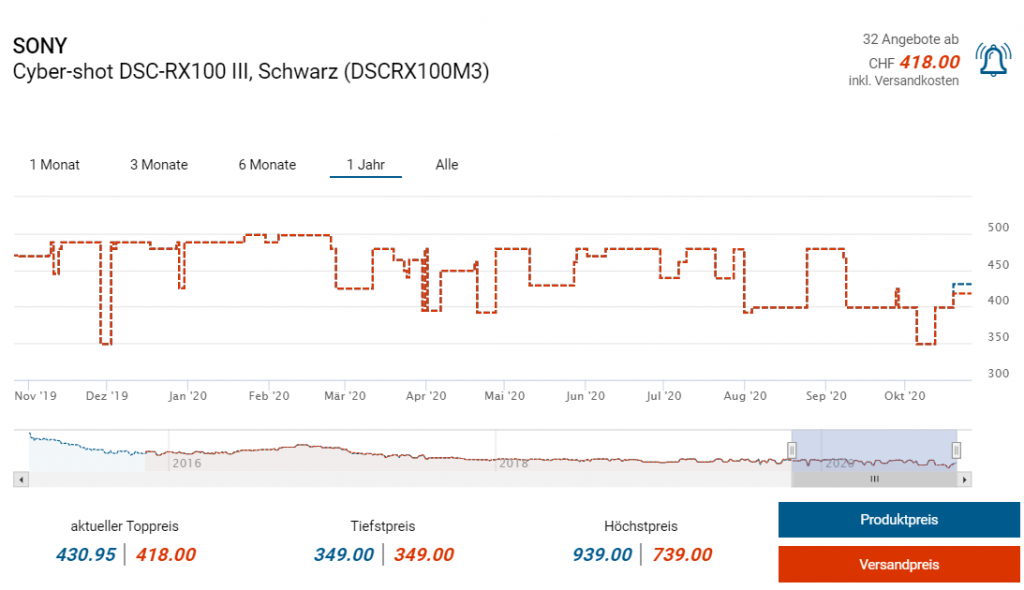The width and height of the screenshot is (1024, 590).
Task: Click the Okt '20 axis label
Action: 904,396
